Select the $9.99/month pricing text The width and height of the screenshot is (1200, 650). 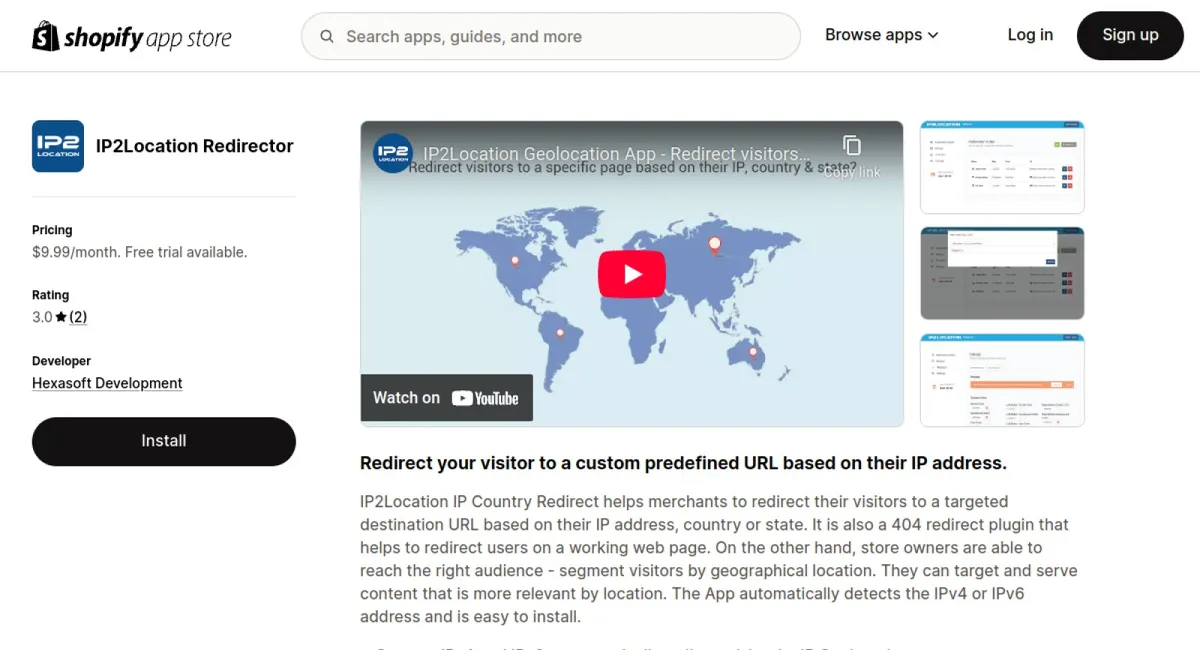click(139, 252)
